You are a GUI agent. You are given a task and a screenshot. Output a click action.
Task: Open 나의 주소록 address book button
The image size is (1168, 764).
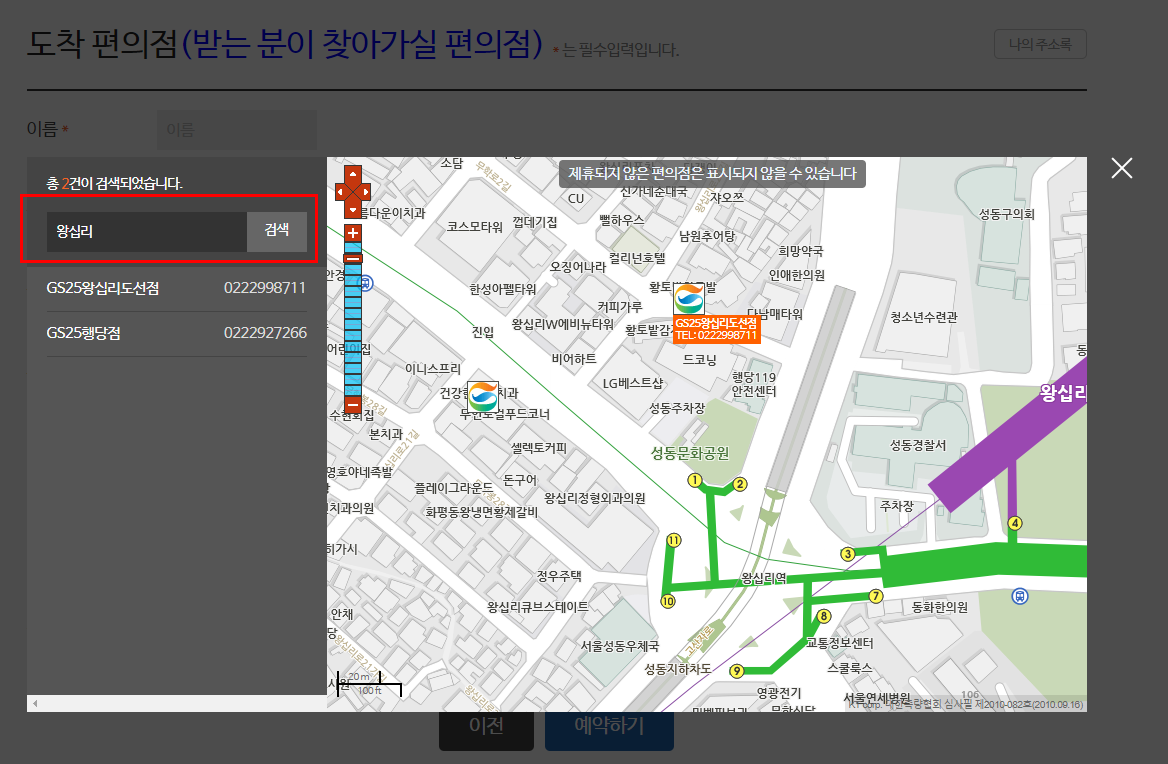point(1040,44)
